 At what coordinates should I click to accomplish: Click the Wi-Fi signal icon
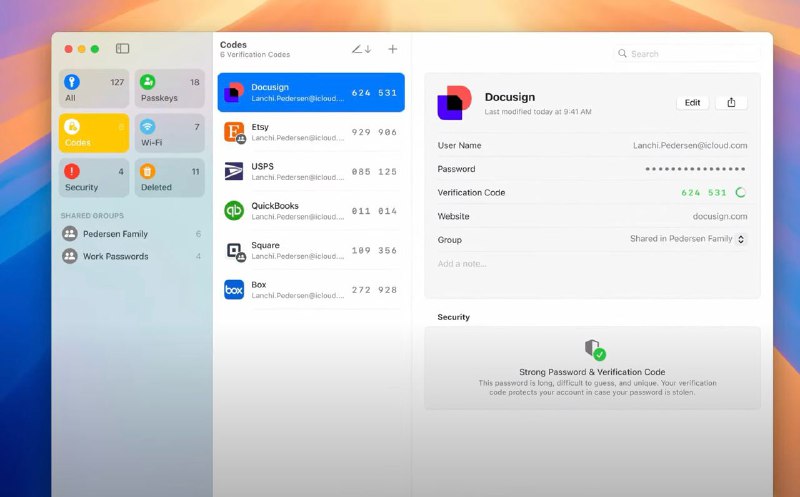point(147,126)
